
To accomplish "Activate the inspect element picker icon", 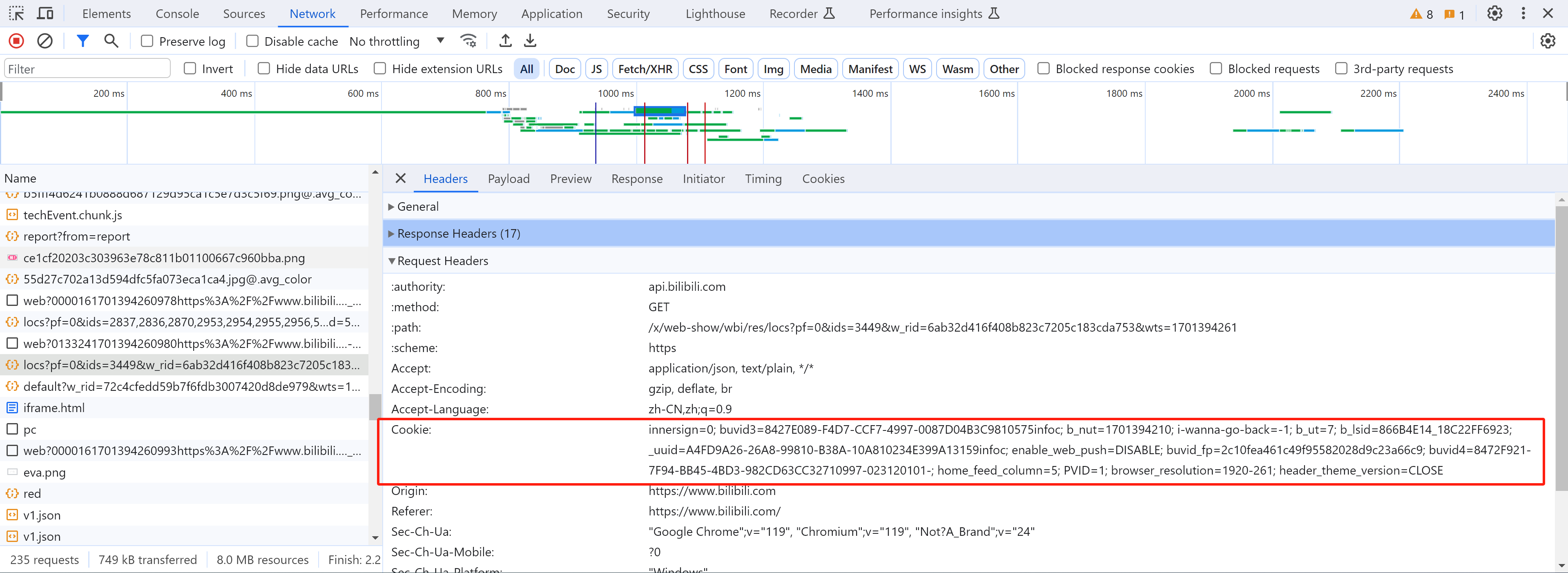I will (16, 13).
